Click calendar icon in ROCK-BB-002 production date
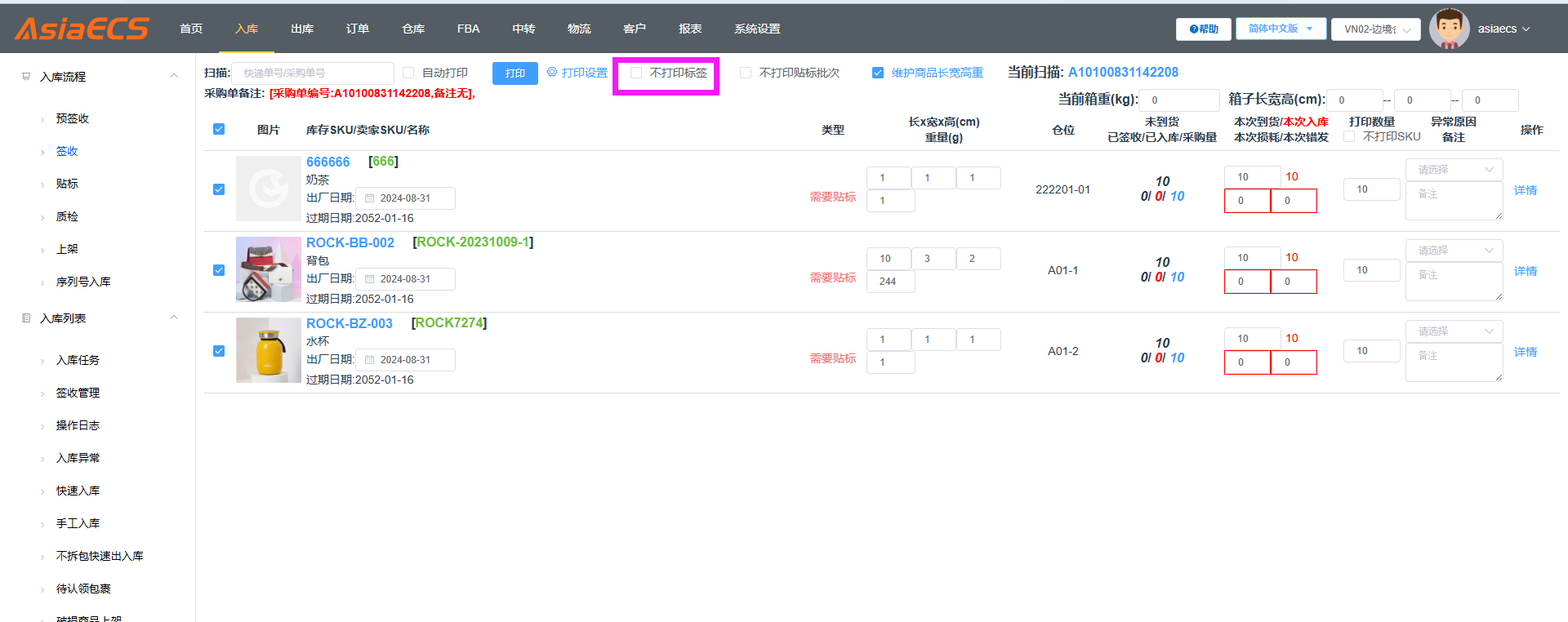Viewport: 1568px width, 622px height. click(x=369, y=279)
